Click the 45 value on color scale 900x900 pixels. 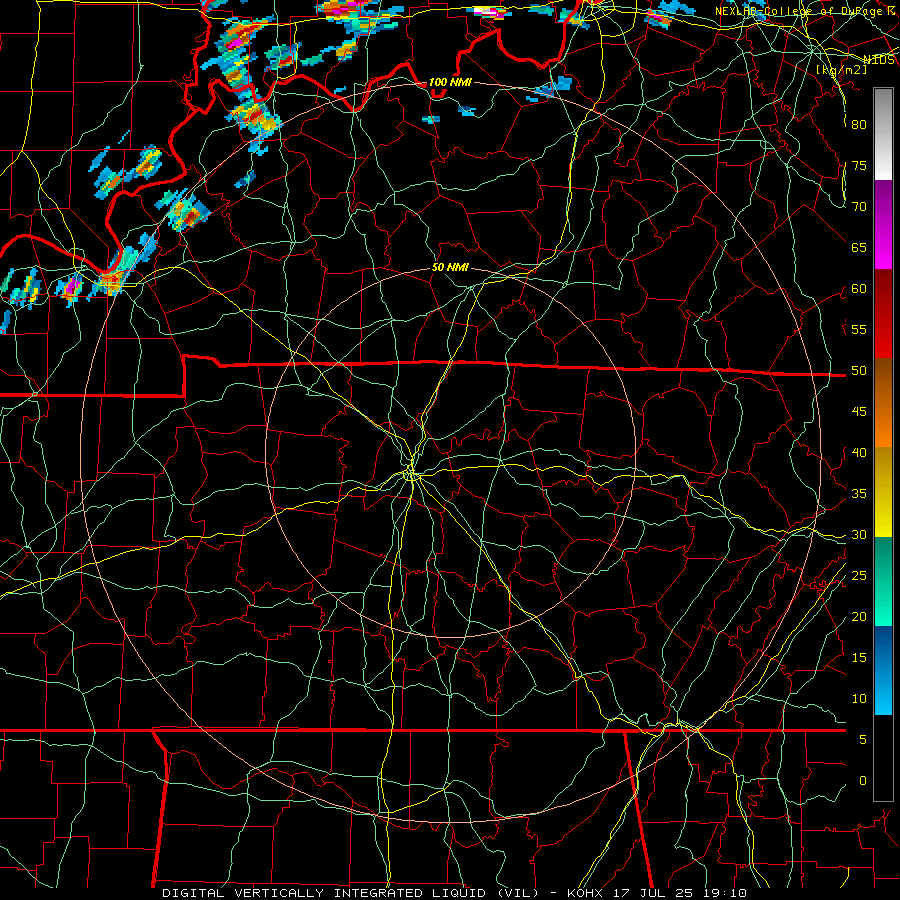[x=859, y=412]
